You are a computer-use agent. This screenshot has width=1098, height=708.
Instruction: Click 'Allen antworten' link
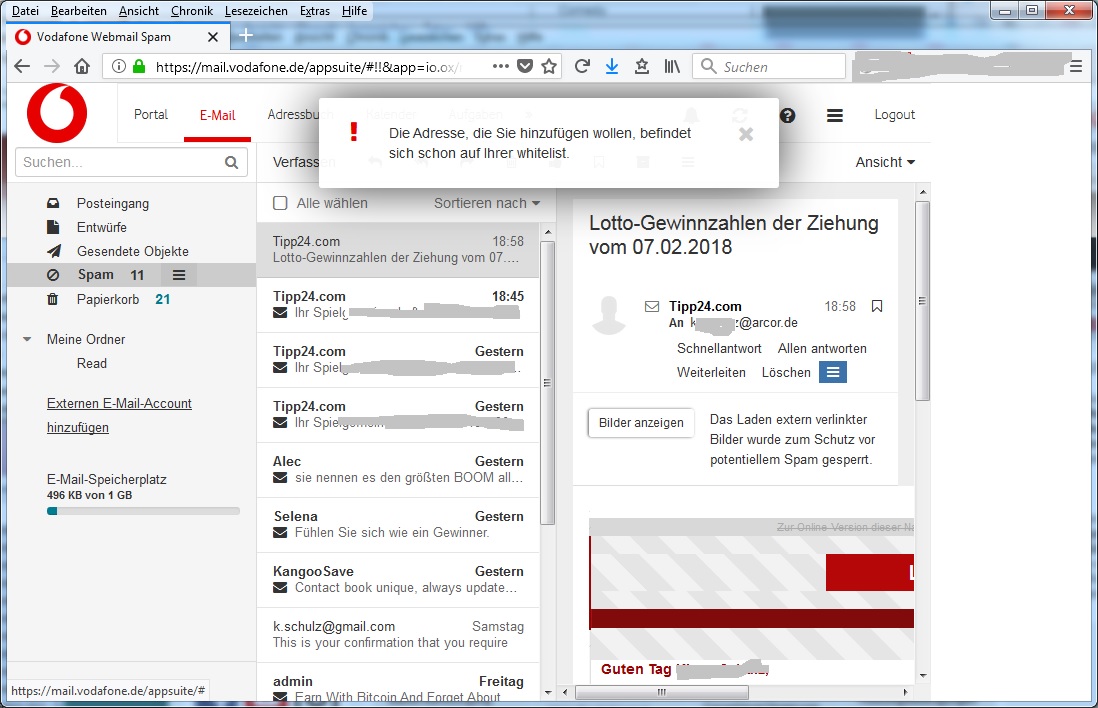pos(821,348)
